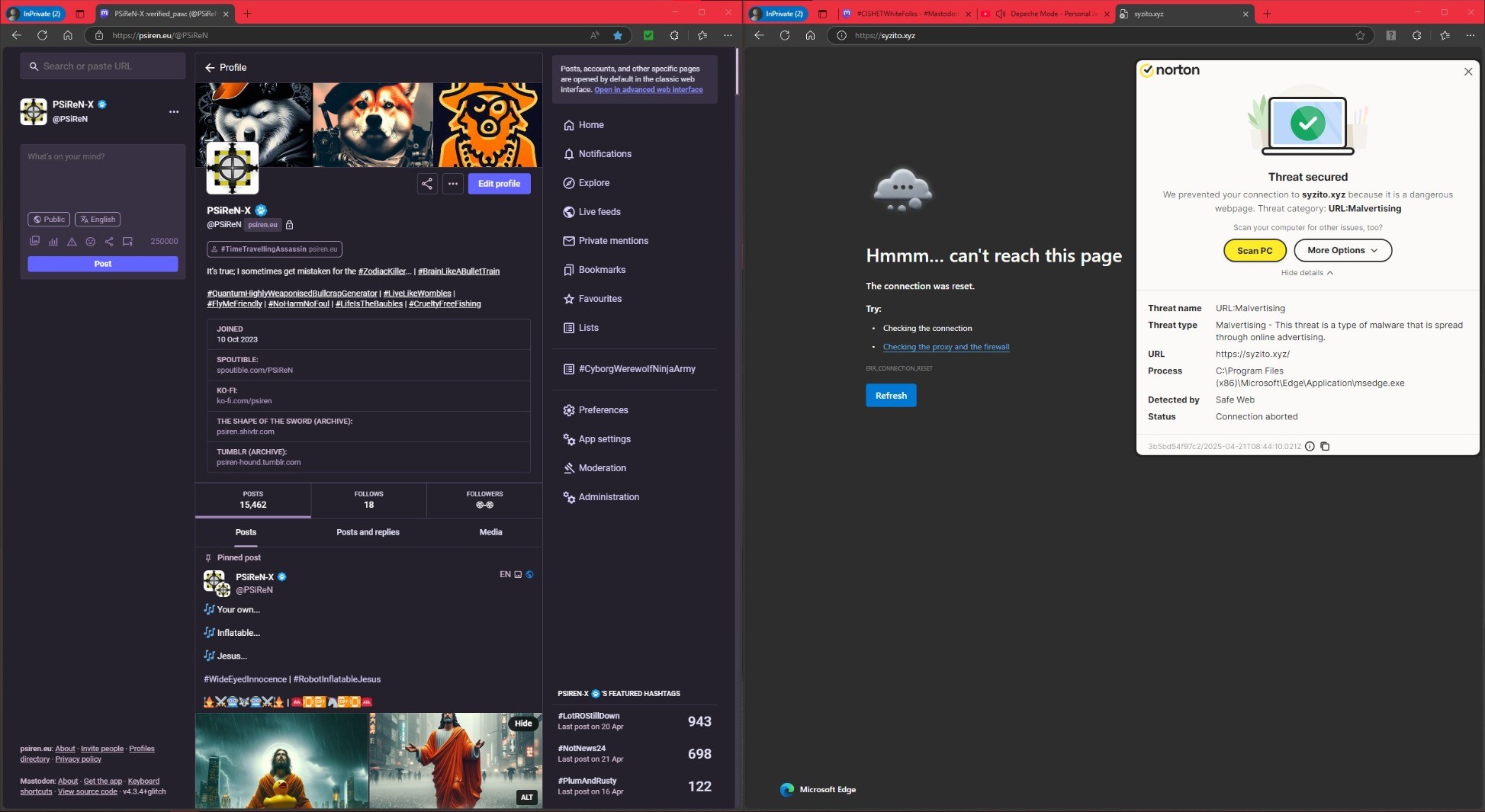Change post language from English
The width and height of the screenshot is (1485, 812).
pyautogui.click(x=98, y=220)
